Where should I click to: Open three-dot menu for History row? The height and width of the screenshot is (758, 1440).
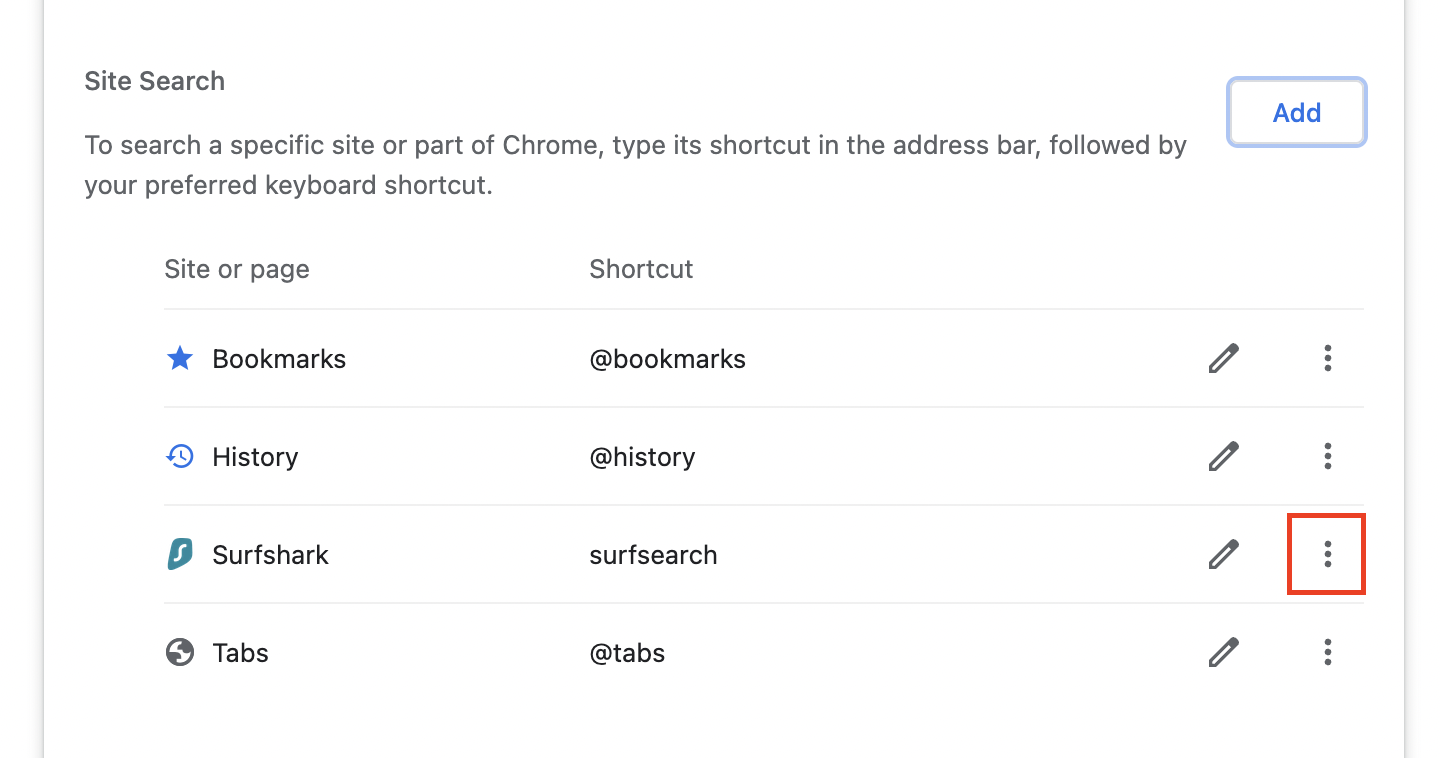pyautogui.click(x=1327, y=456)
